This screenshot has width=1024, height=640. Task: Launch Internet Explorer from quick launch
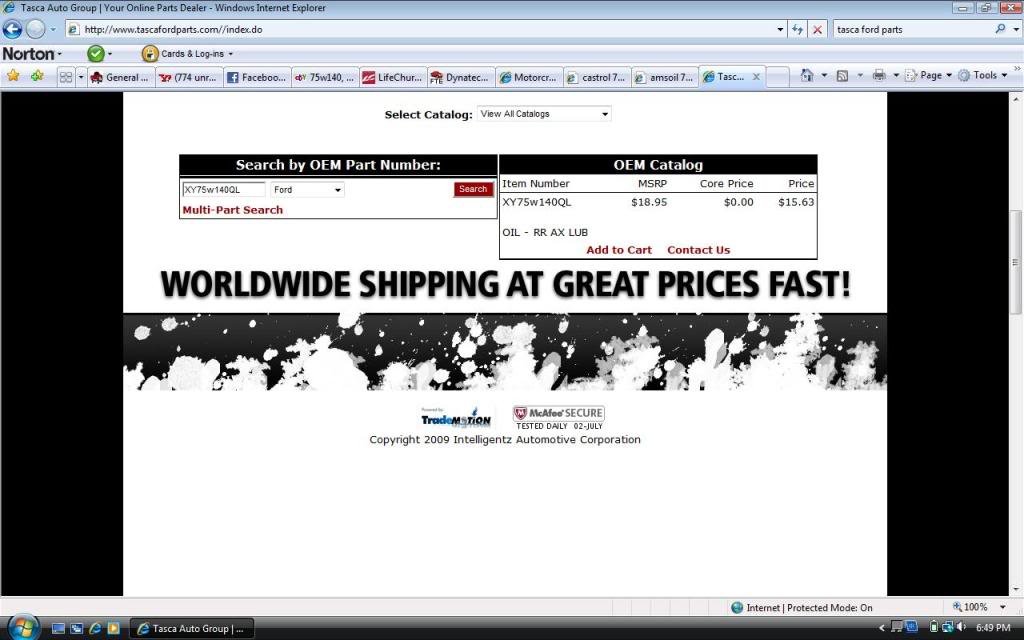coord(95,628)
